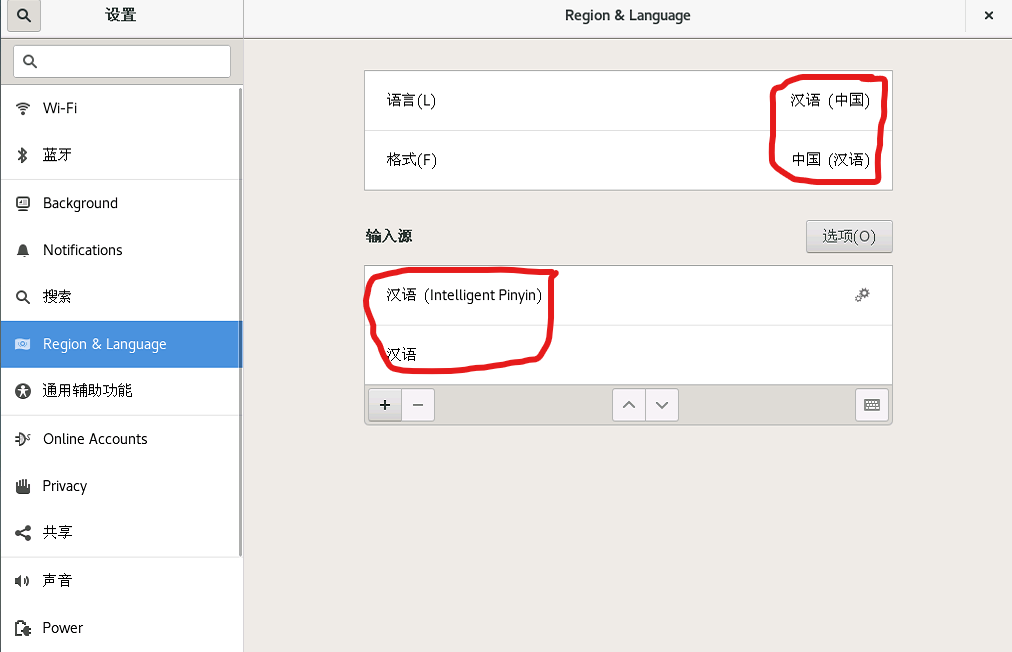Select the plain 汉语 input source row
This screenshot has width=1012, height=652.
coord(628,355)
